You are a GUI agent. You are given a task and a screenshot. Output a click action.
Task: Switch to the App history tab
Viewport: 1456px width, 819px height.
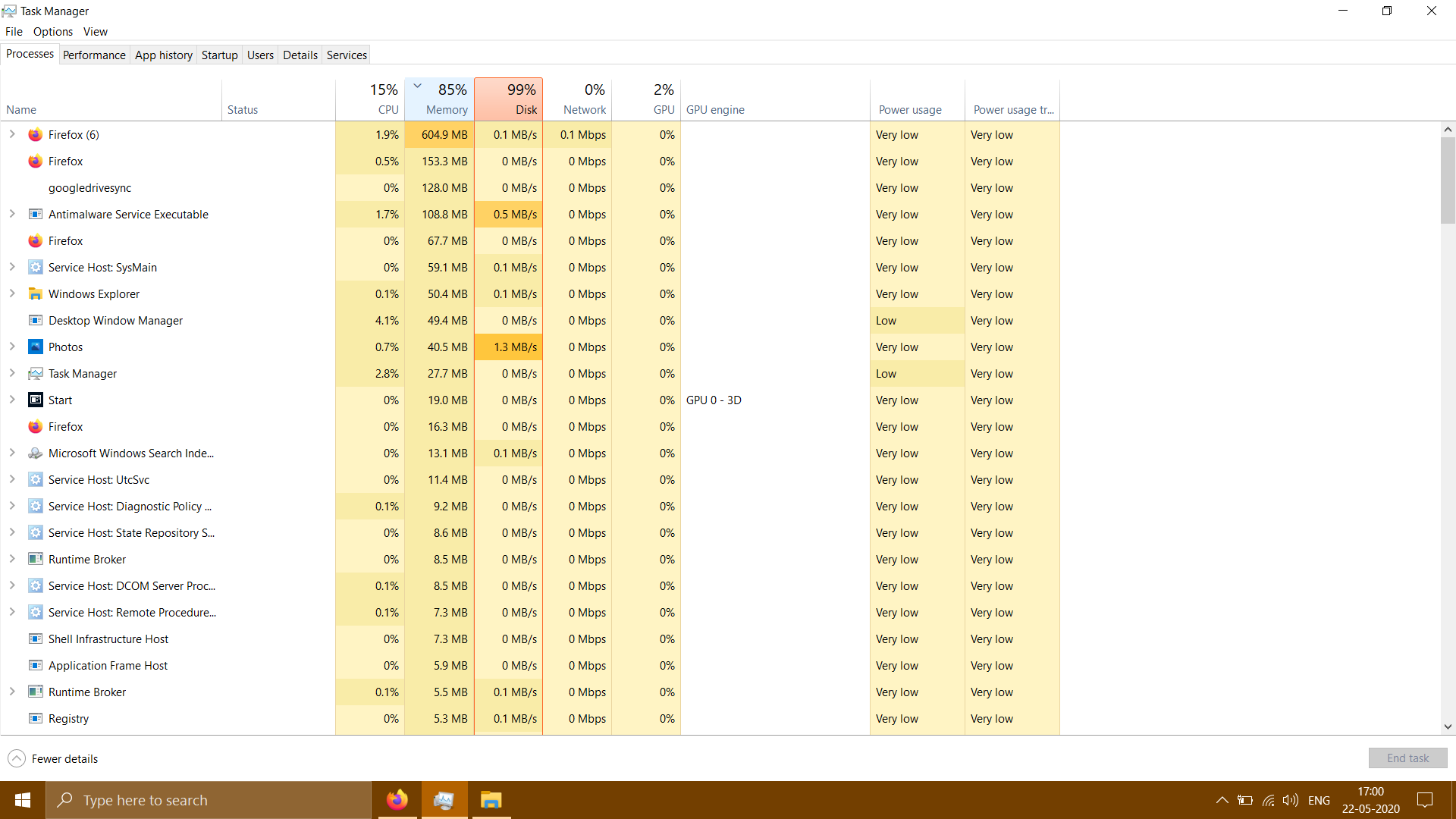[164, 55]
